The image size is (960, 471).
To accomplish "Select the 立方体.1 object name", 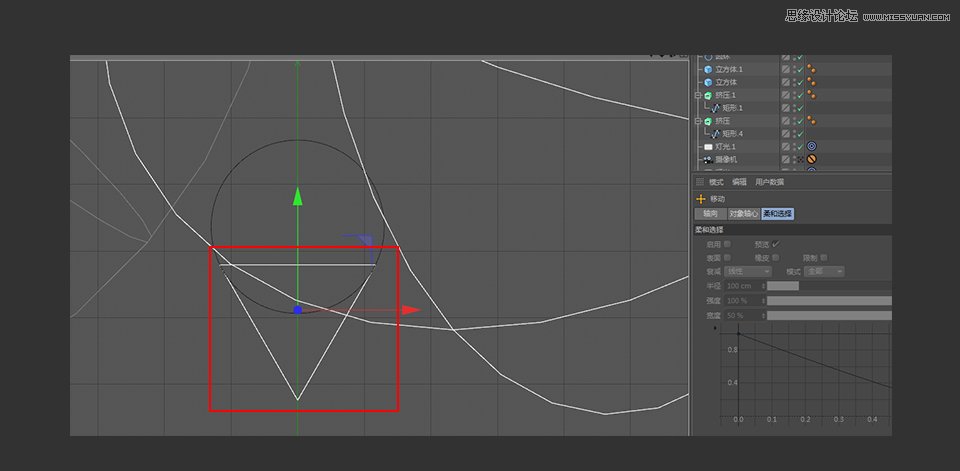I will point(729,69).
